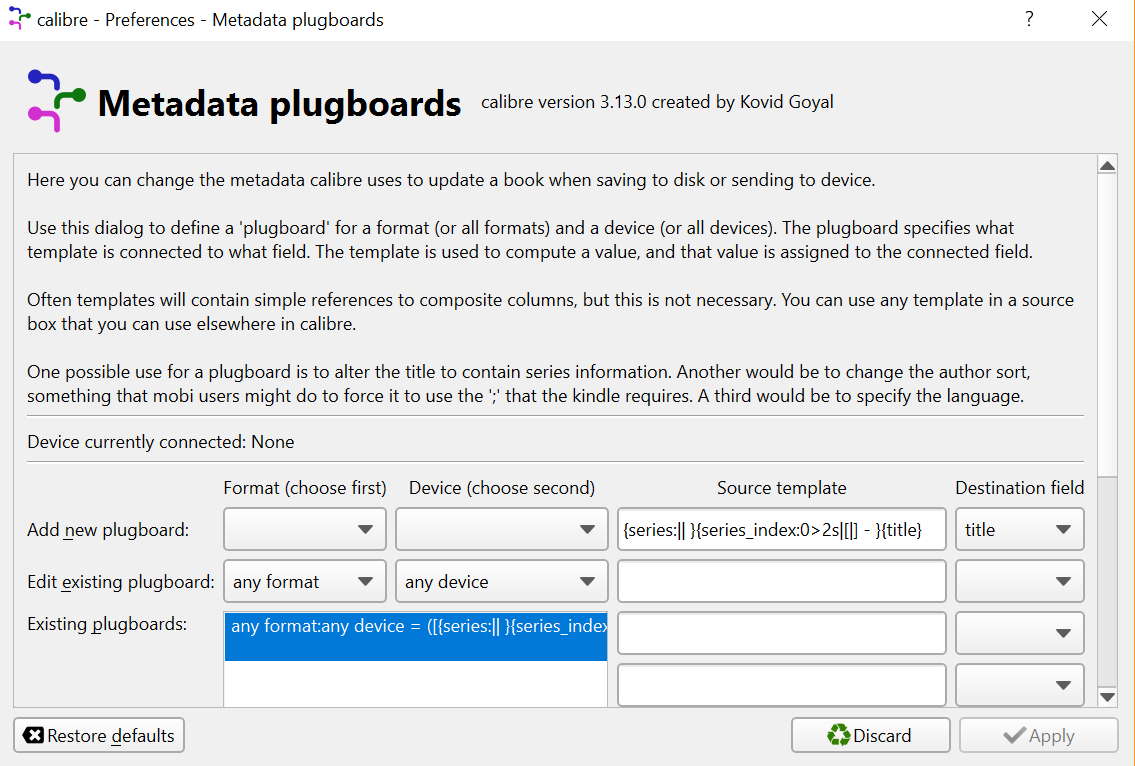Click the calibre logo icon in header

(x=56, y=101)
